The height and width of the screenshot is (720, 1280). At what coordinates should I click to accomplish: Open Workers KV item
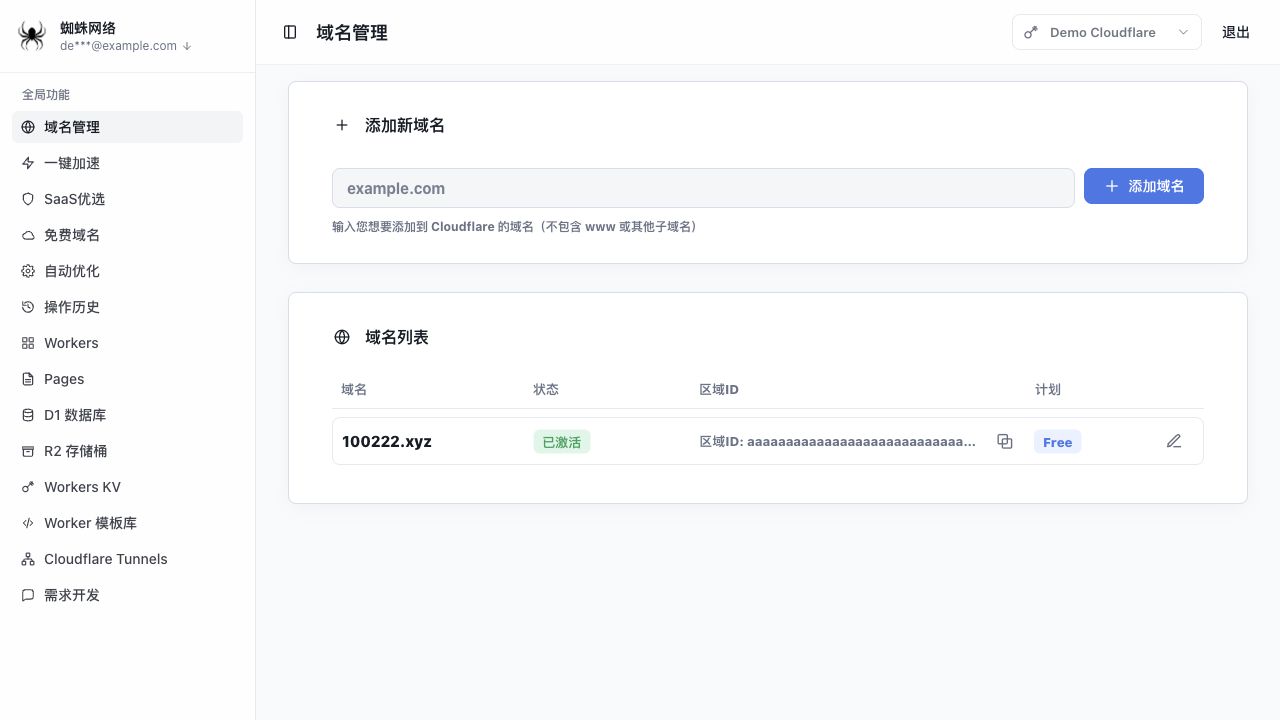click(127, 487)
